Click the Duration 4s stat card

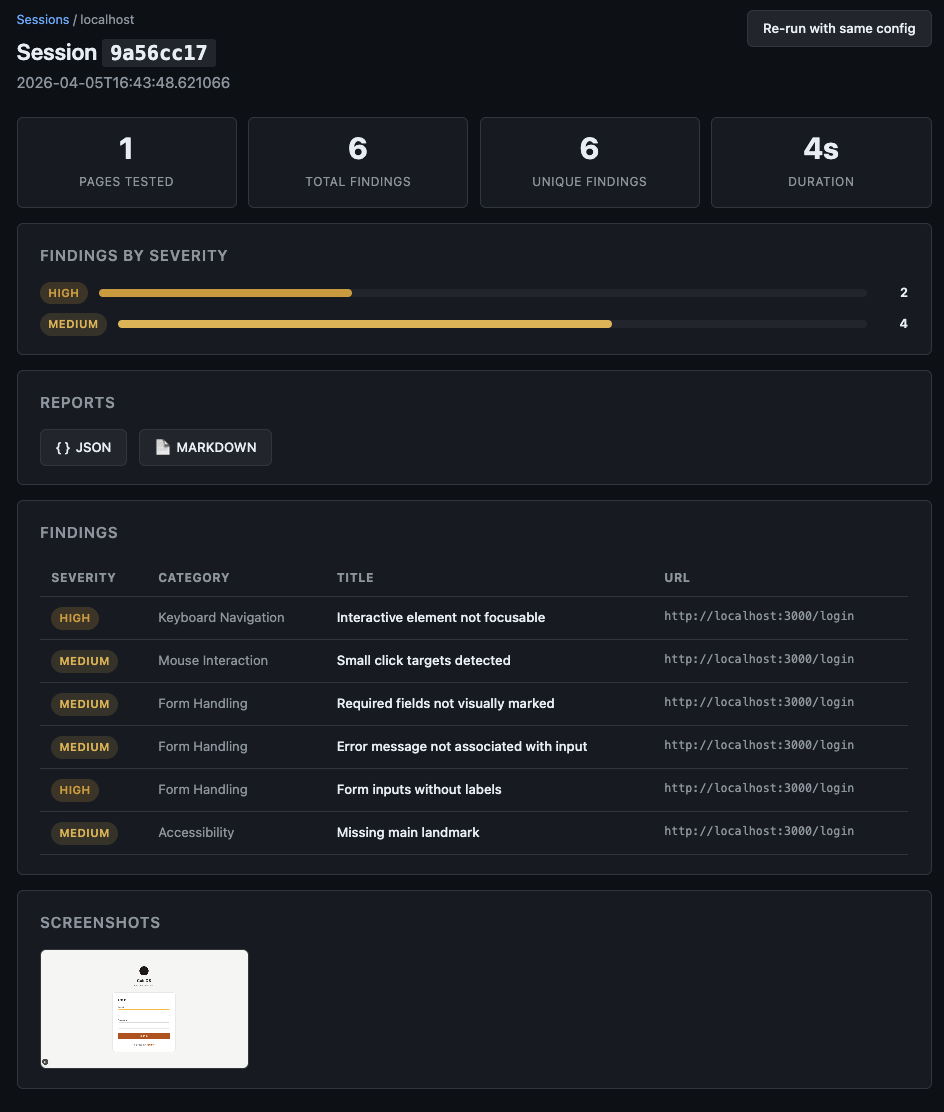coord(821,162)
